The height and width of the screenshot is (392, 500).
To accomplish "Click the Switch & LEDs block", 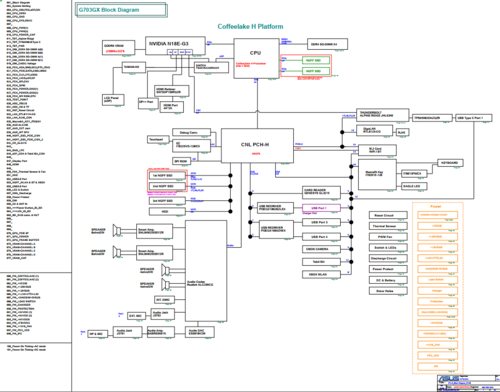I will 388,248.
